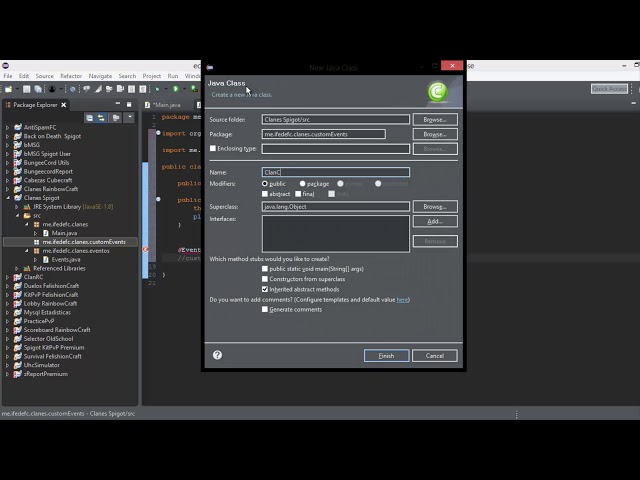
Task: Click the green Run icon in the Eclipse toolbar
Action: 176,89
